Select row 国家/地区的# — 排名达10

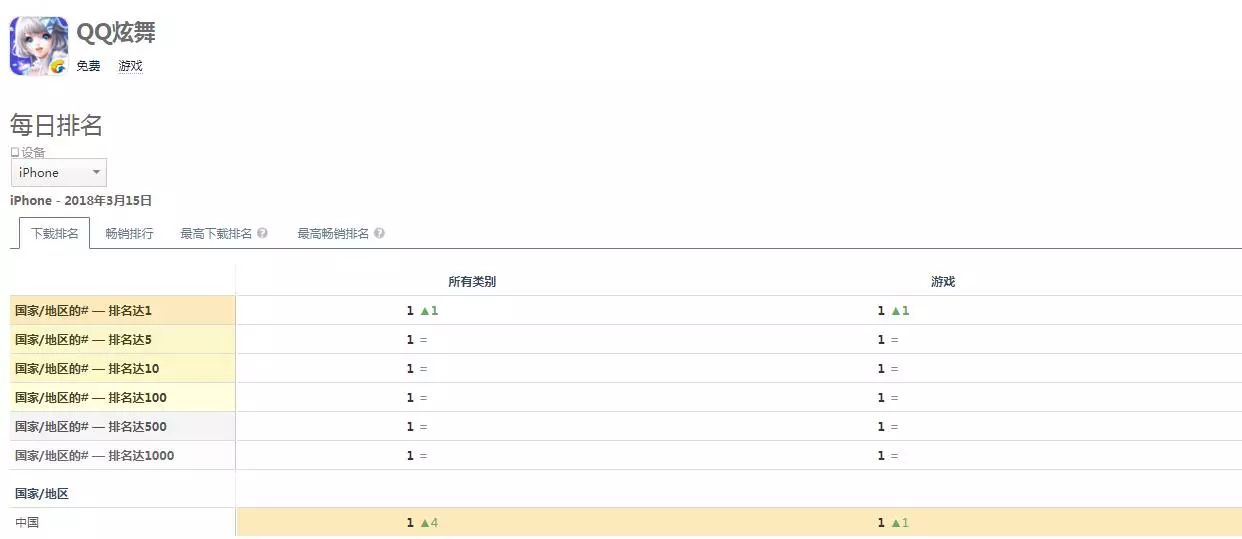123,369
